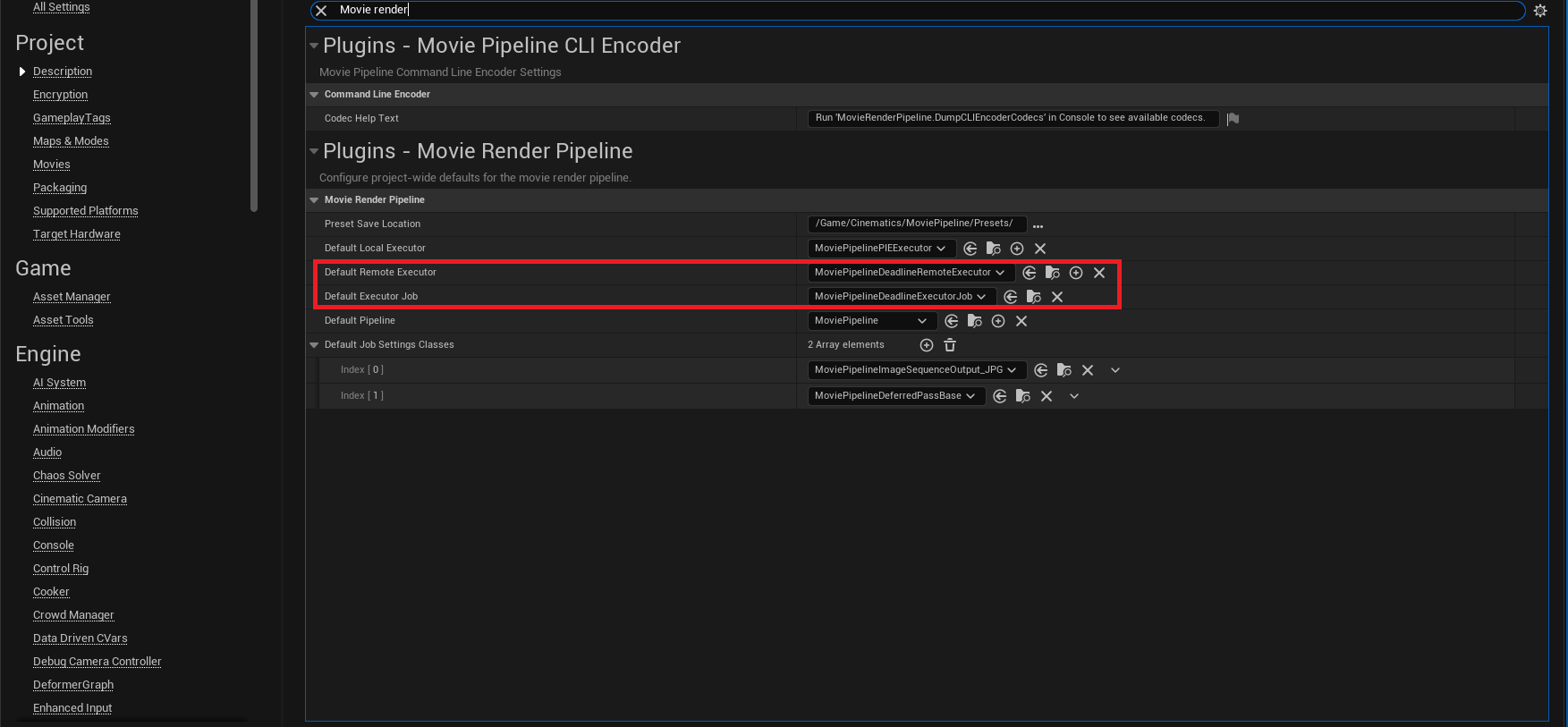The height and width of the screenshot is (727, 1568).
Task: Open Asset Manager settings under Game
Action: (x=72, y=297)
